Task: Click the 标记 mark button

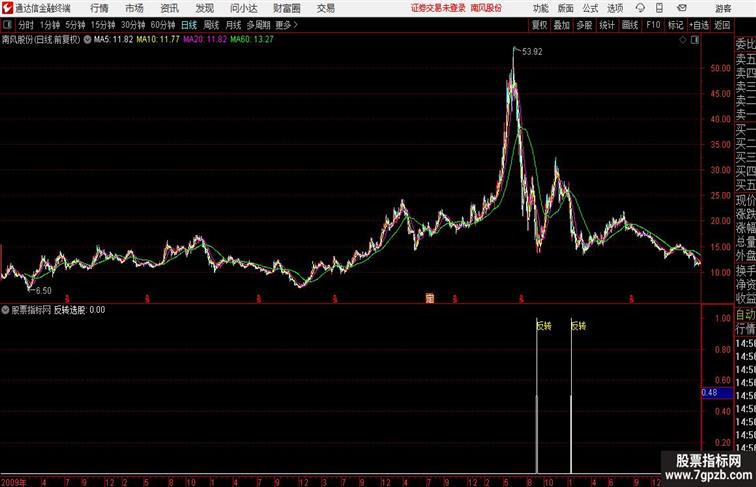Action: point(675,25)
